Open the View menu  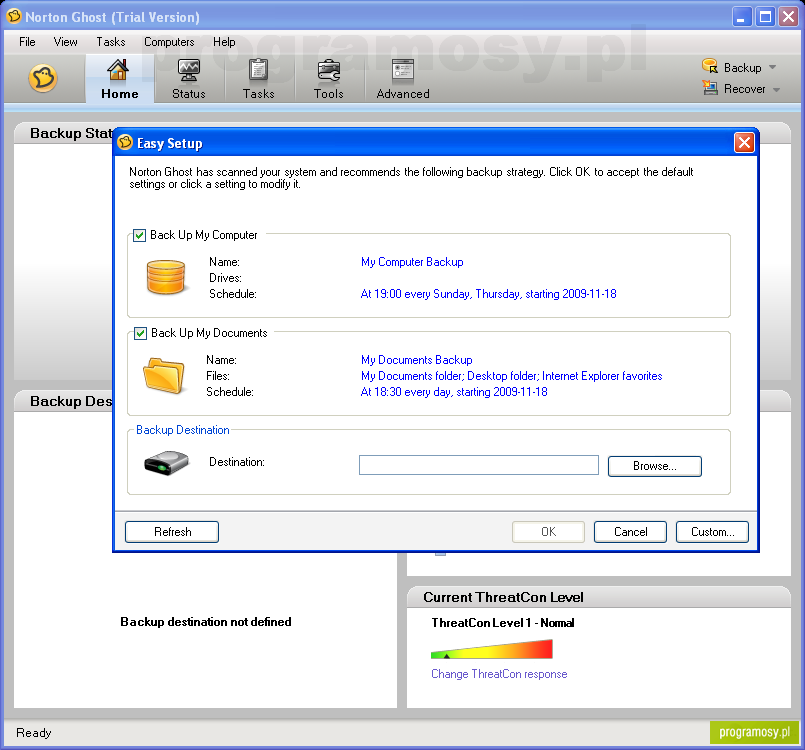[66, 42]
